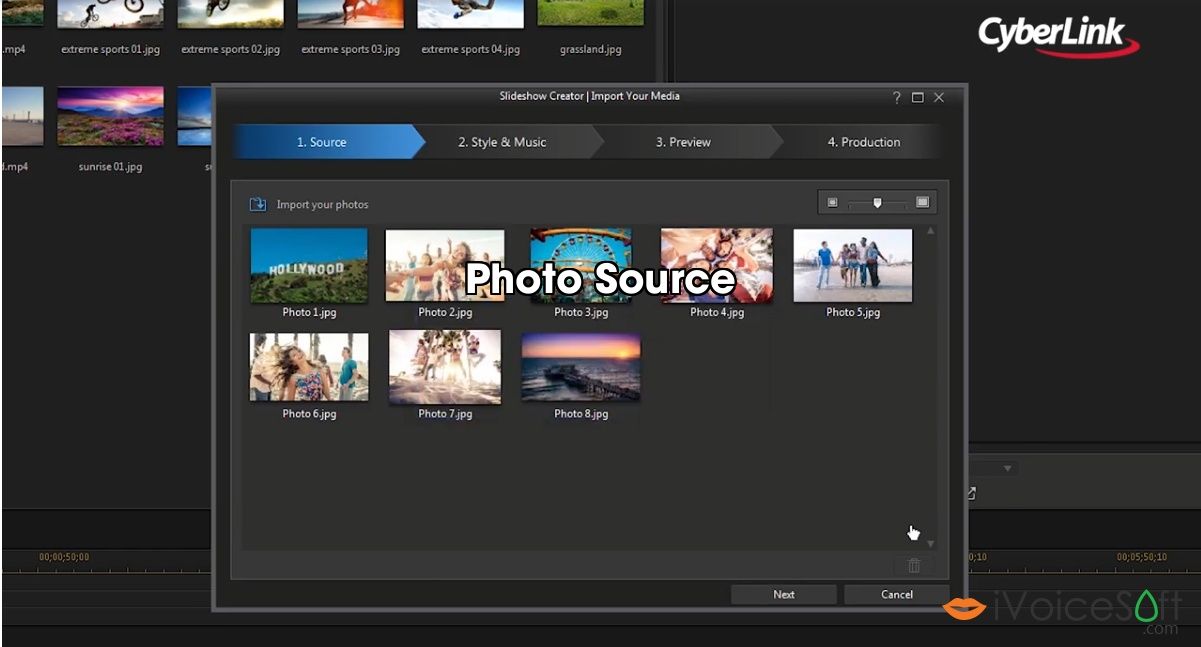Click the Photo 6.jpg file name
1201x647 pixels.
309,414
